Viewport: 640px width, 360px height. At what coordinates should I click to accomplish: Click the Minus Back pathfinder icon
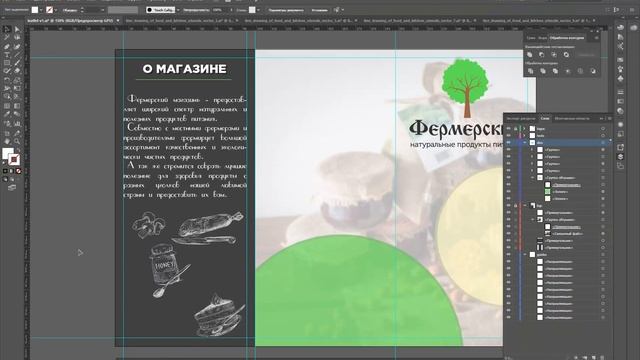[x=593, y=71]
